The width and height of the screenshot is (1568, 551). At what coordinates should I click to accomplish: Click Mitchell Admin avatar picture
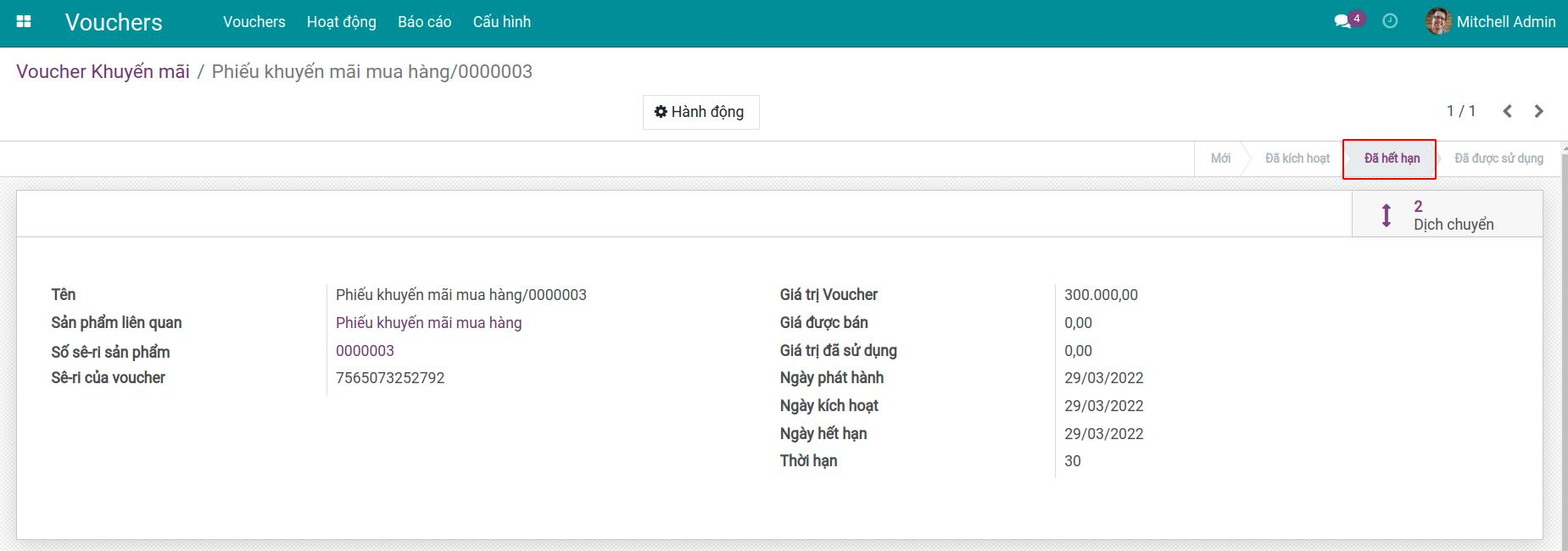(x=1438, y=22)
